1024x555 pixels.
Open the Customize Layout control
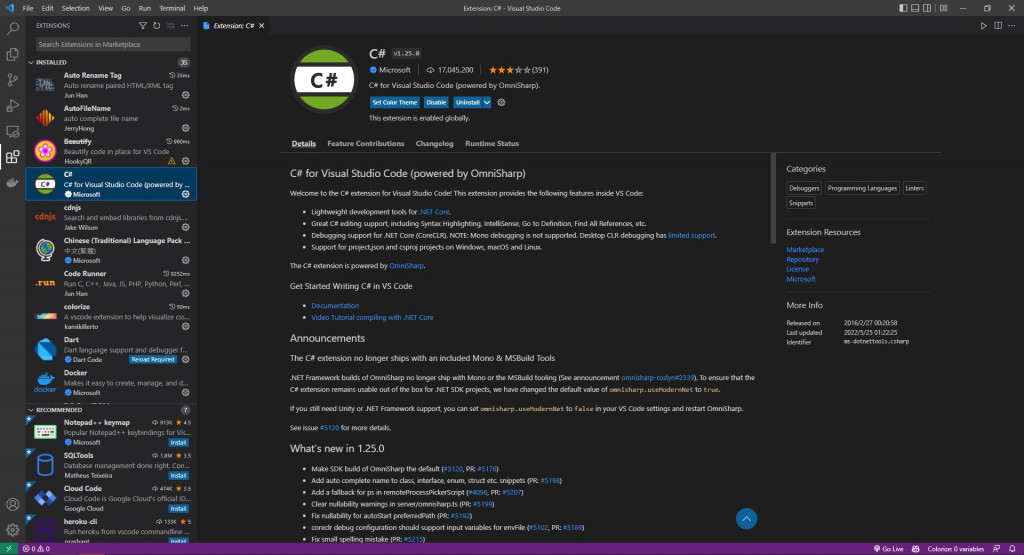click(944, 8)
